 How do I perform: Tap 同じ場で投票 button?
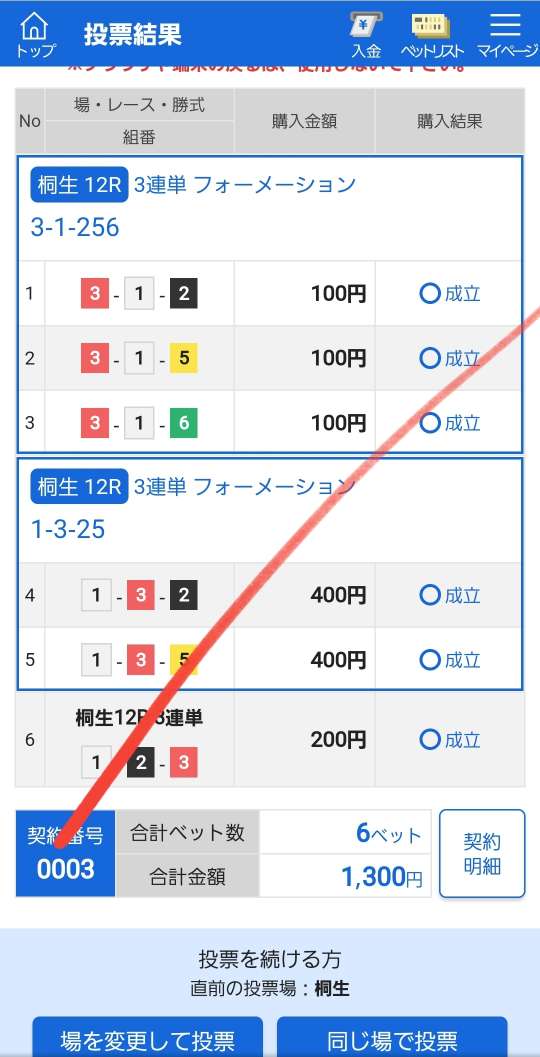tap(392, 1038)
